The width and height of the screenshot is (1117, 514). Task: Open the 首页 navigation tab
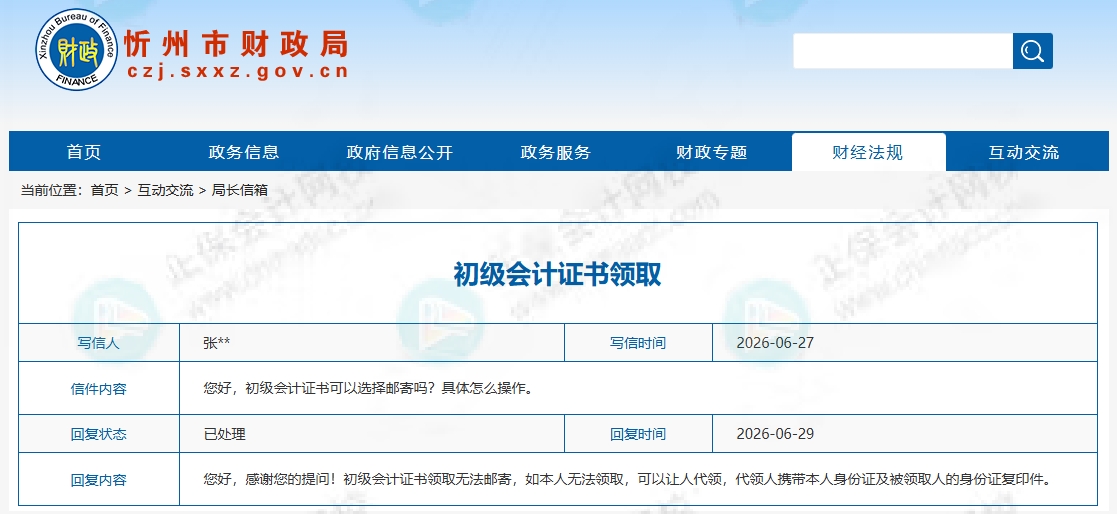point(84,152)
